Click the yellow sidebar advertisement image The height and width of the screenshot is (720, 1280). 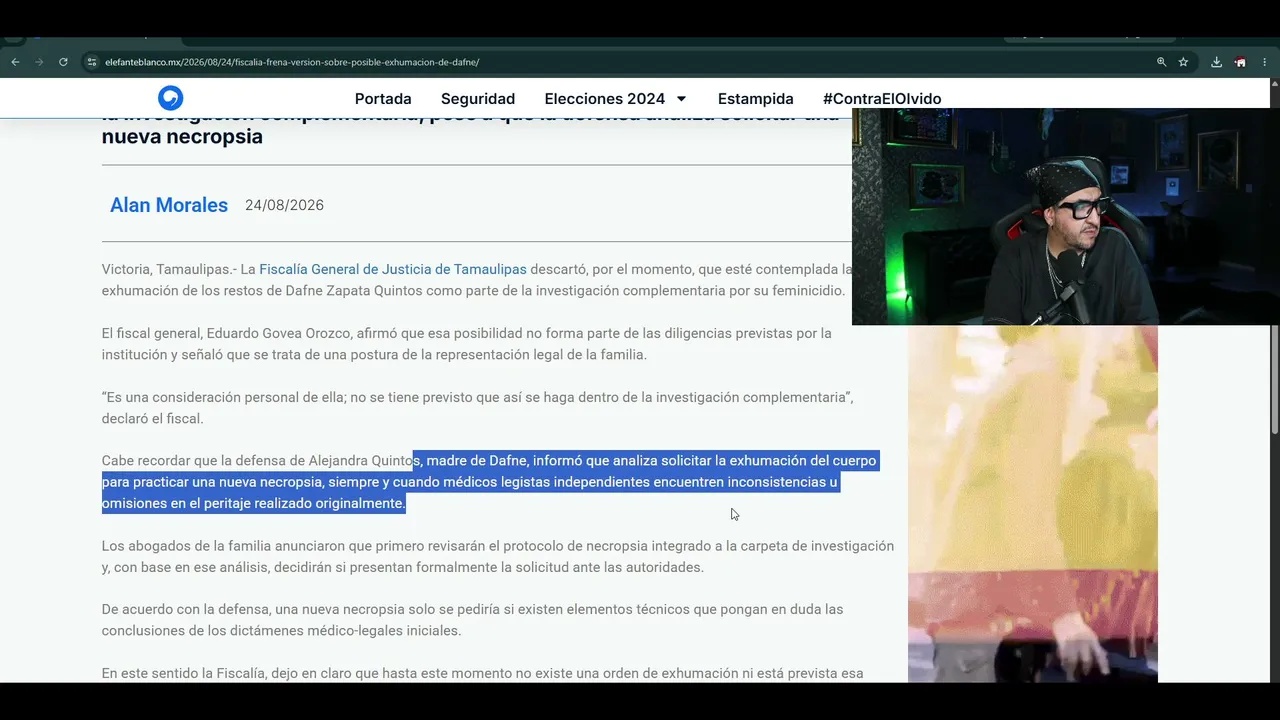click(x=1033, y=504)
